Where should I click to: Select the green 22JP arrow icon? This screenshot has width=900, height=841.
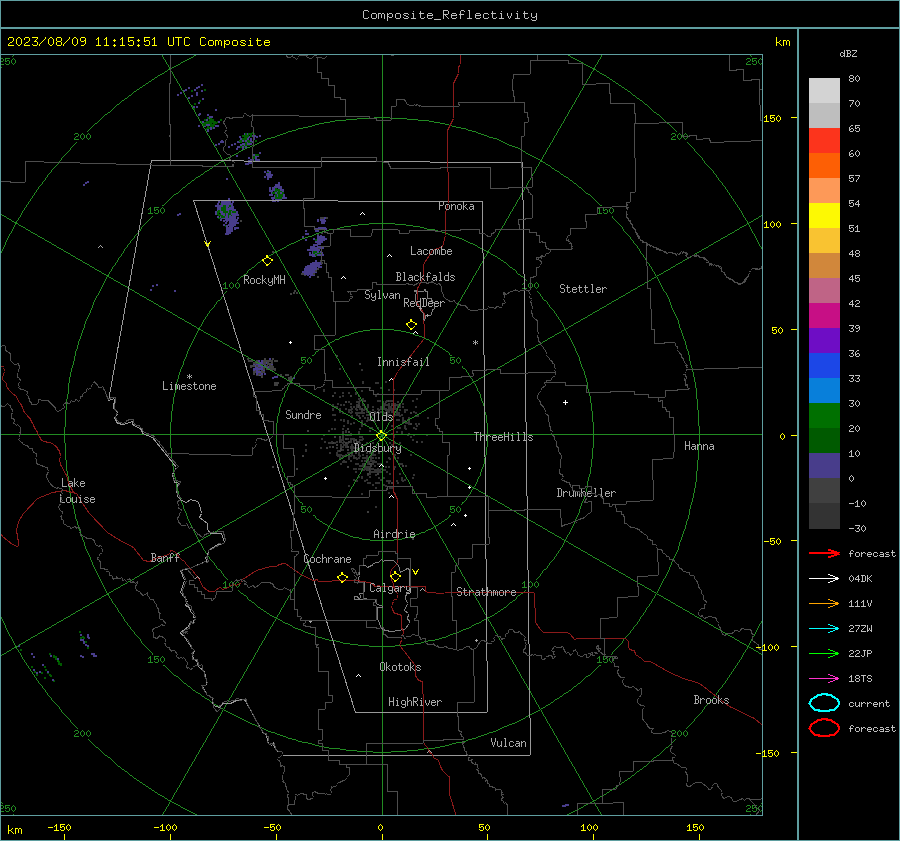tap(824, 653)
